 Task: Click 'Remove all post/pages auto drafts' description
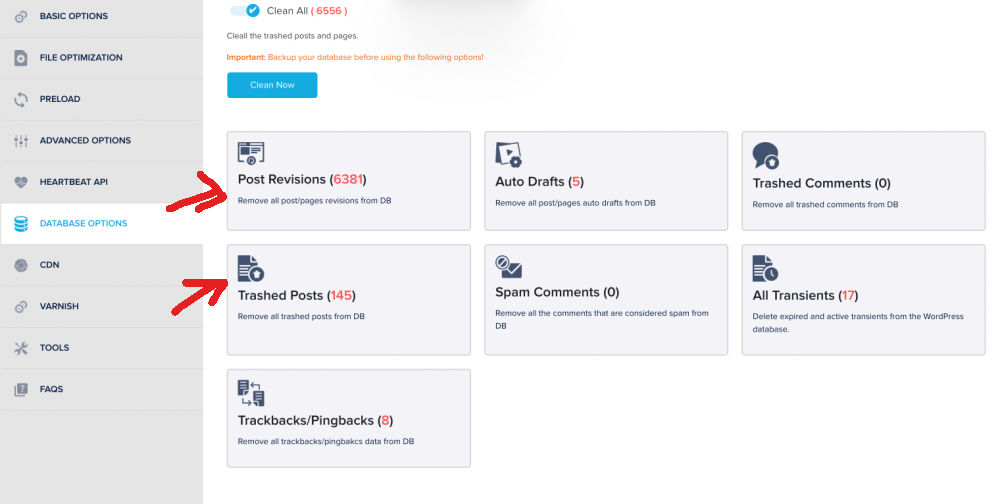point(575,203)
